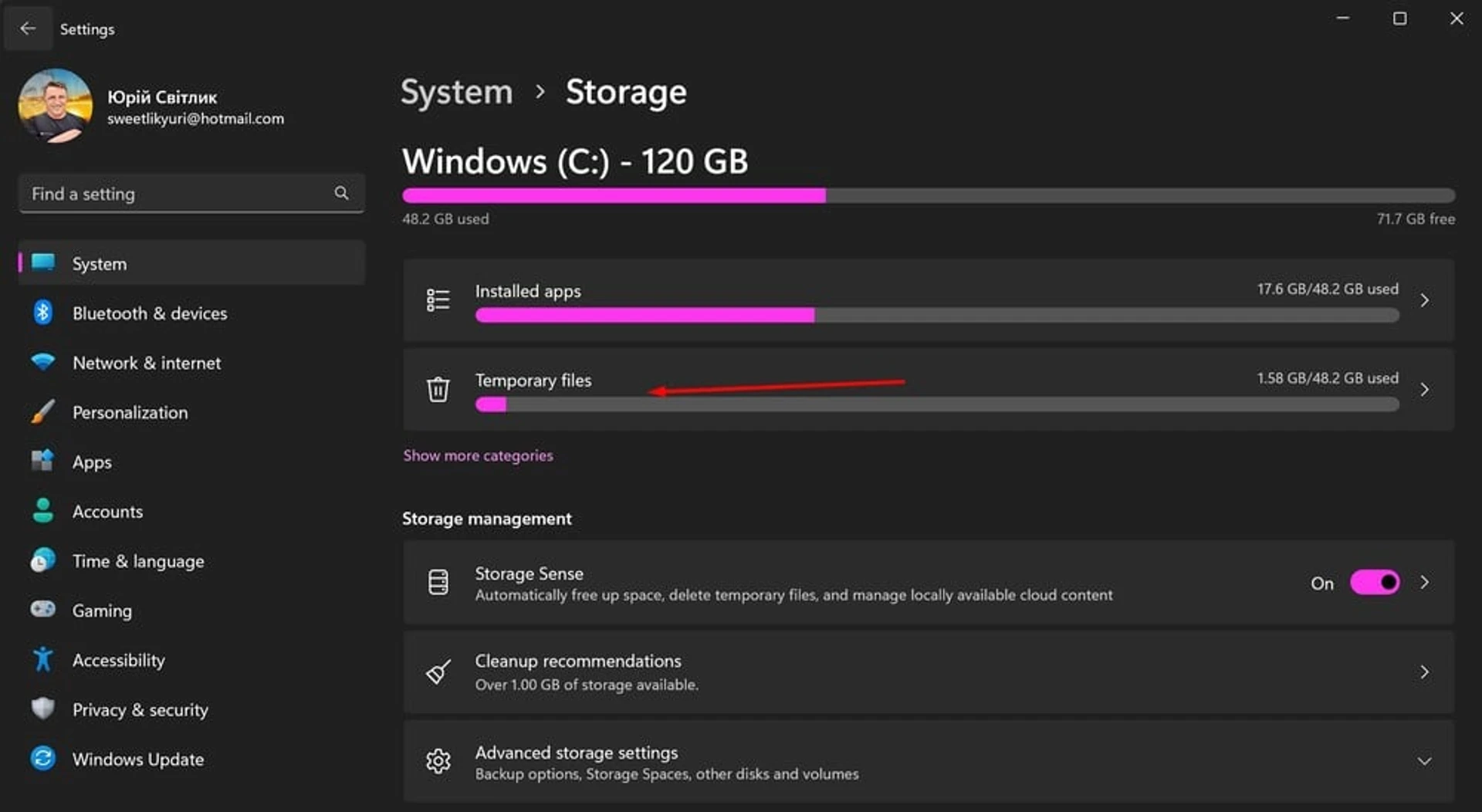Turn off the Storage Sense toggle
Viewport: 1482px width, 812px height.
tap(1375, 582)
